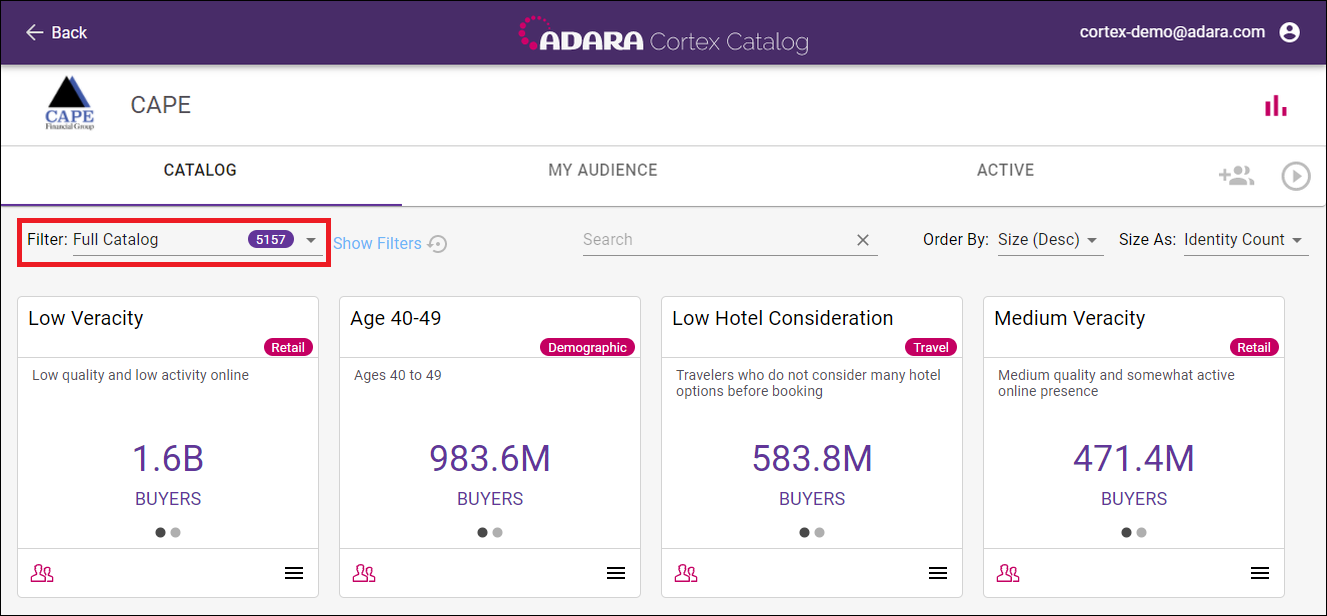Open hamburger menu on Low Hotel Consideration card

tap(938, 573)
